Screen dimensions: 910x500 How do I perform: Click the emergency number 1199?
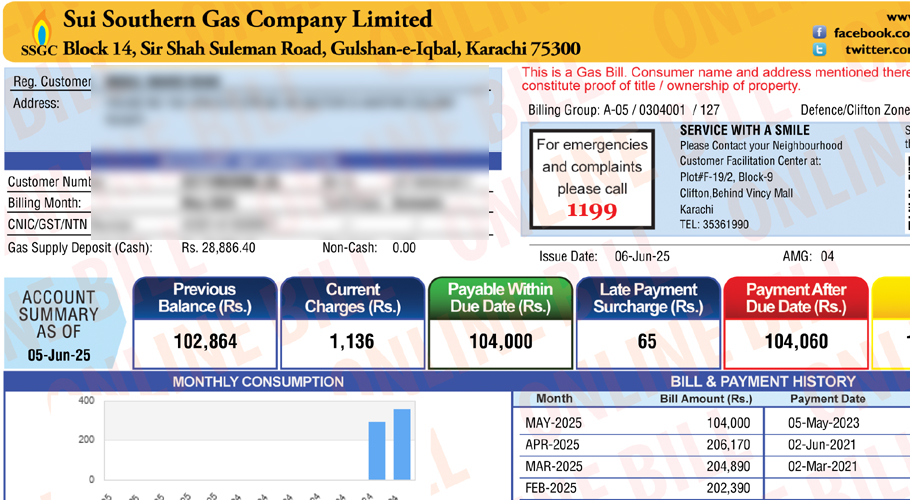[x=591, y=210]
